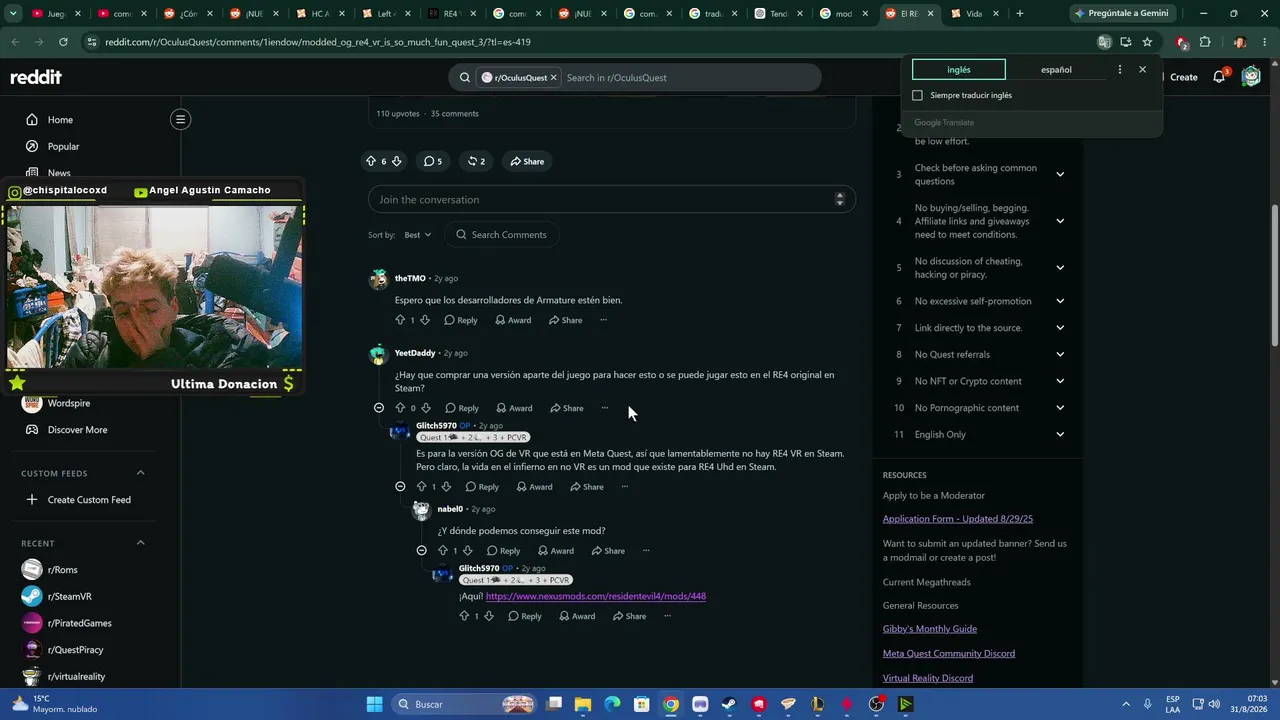Screen dimensions: 1280x720
Task: Open the Sort by Best dropdown
Action: (417, 235)
